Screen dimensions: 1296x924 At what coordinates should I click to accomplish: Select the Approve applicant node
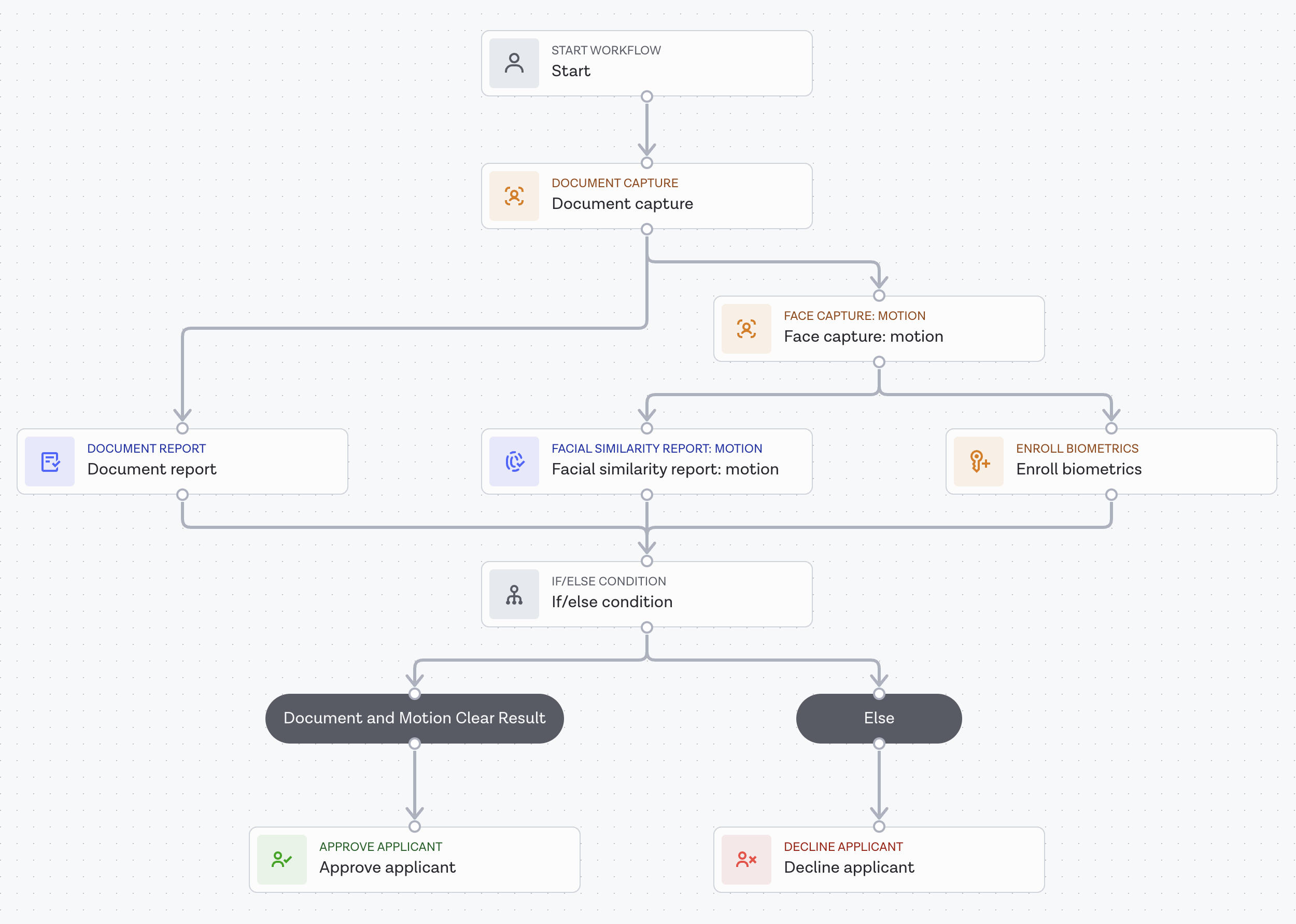click(414, 859)
